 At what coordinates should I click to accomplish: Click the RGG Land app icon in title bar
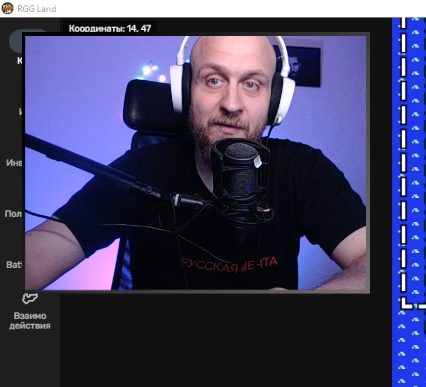pyautogui.click(x=7, y=8)
